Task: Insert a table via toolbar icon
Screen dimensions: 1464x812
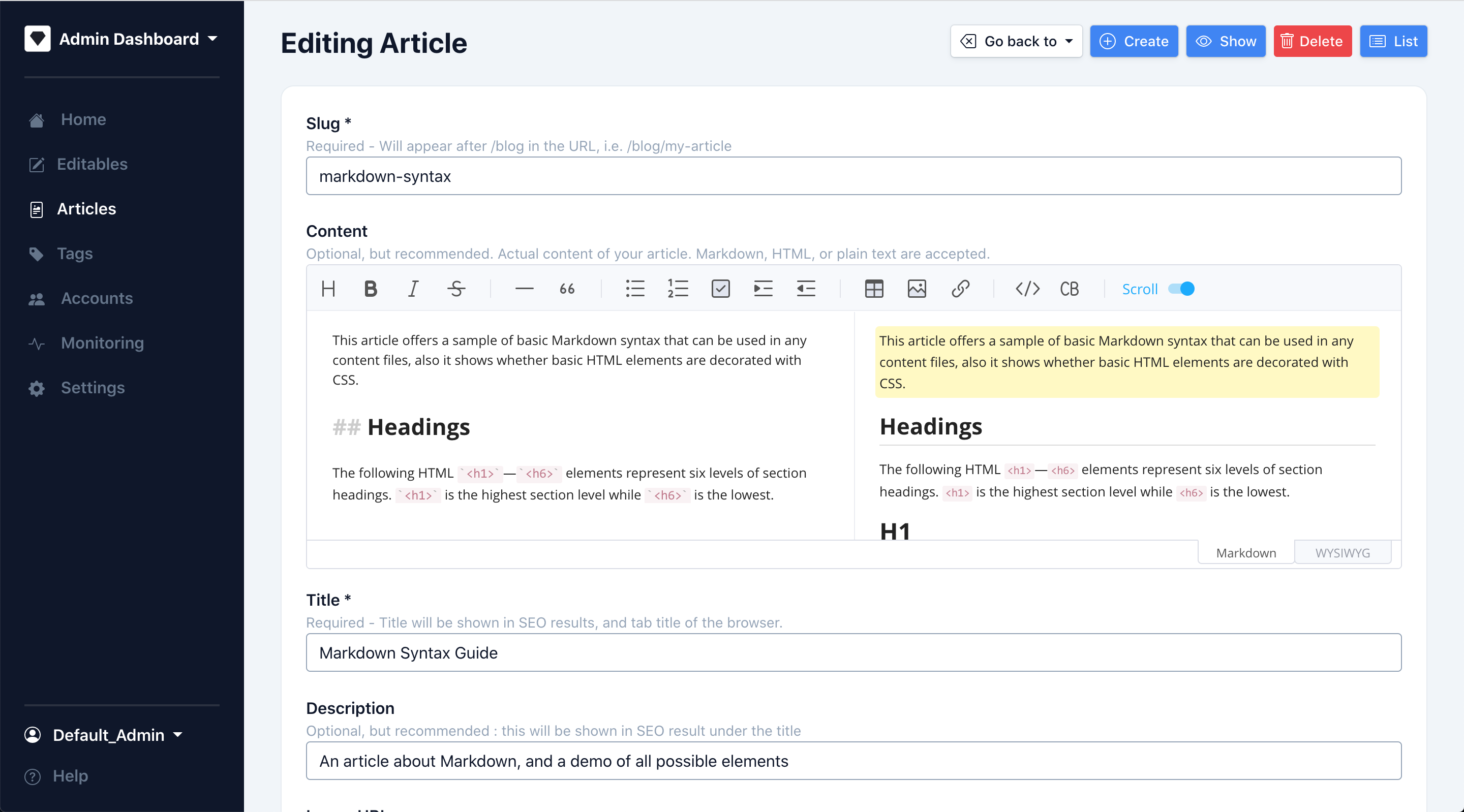Action: click(x=874, y=289)
